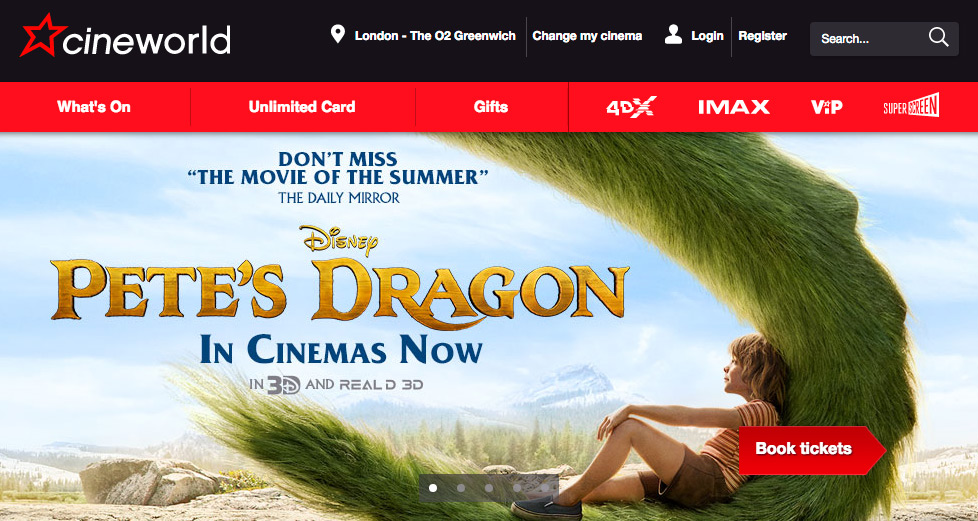Image resolution: width=978 pixels, height=521 pixels.
Task: Open the Super Screen page
Action: point(911,106)
